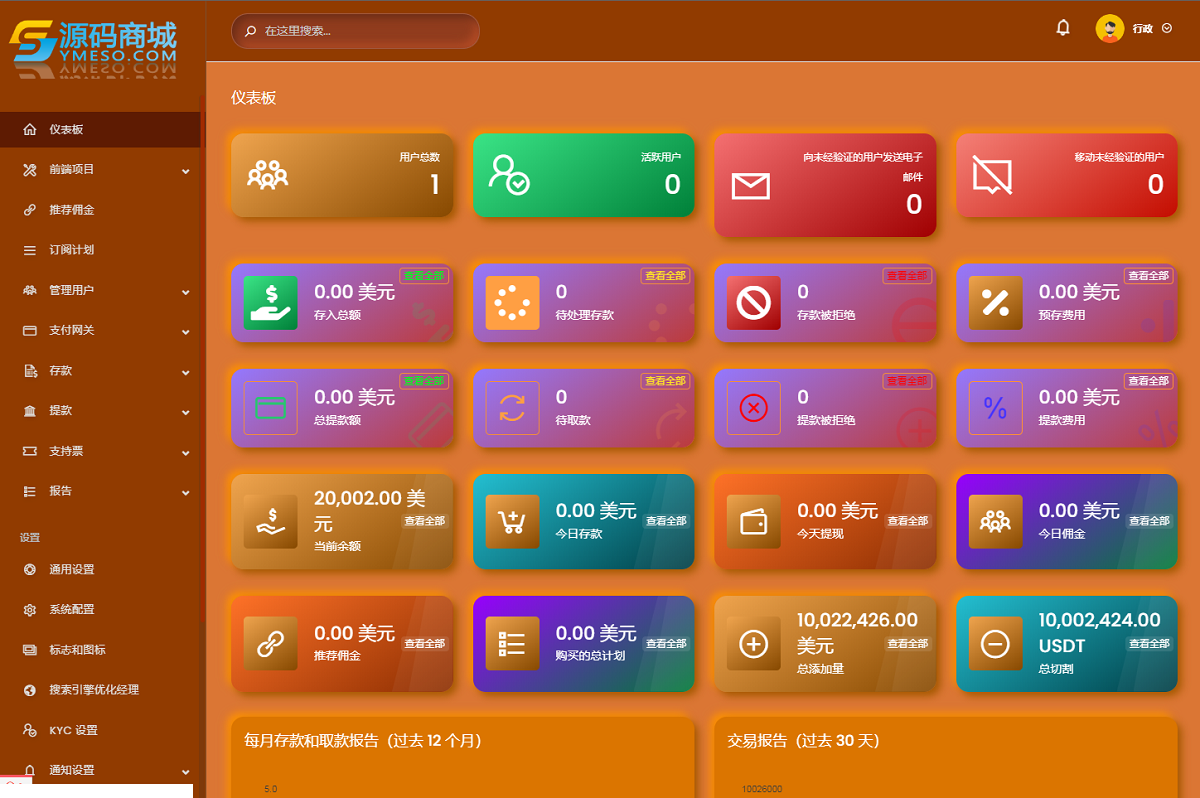Expand the 行政 account dropdown arrow
Image resolution: width=1200 pixels, height=798 pixels.
(x=1166, y=29)
